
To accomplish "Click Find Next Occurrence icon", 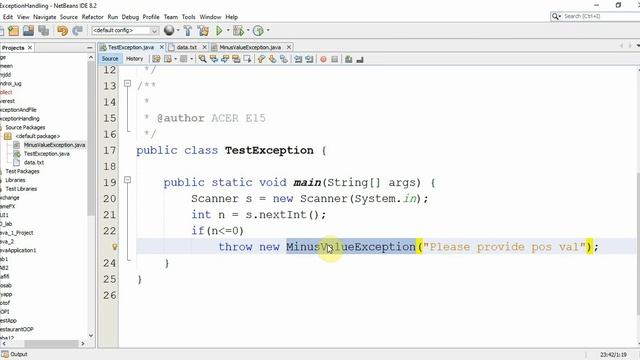I will 225,59.
